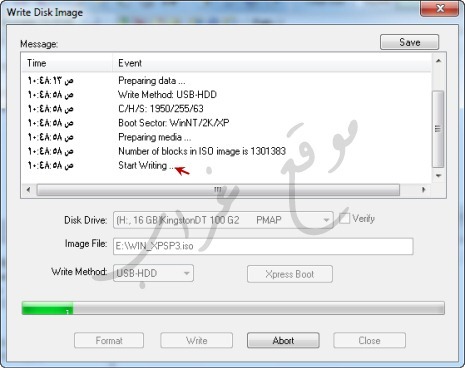Click the vertical scrollbar thumb in message list
Screen dimensions: 465x368
(438, 129)
